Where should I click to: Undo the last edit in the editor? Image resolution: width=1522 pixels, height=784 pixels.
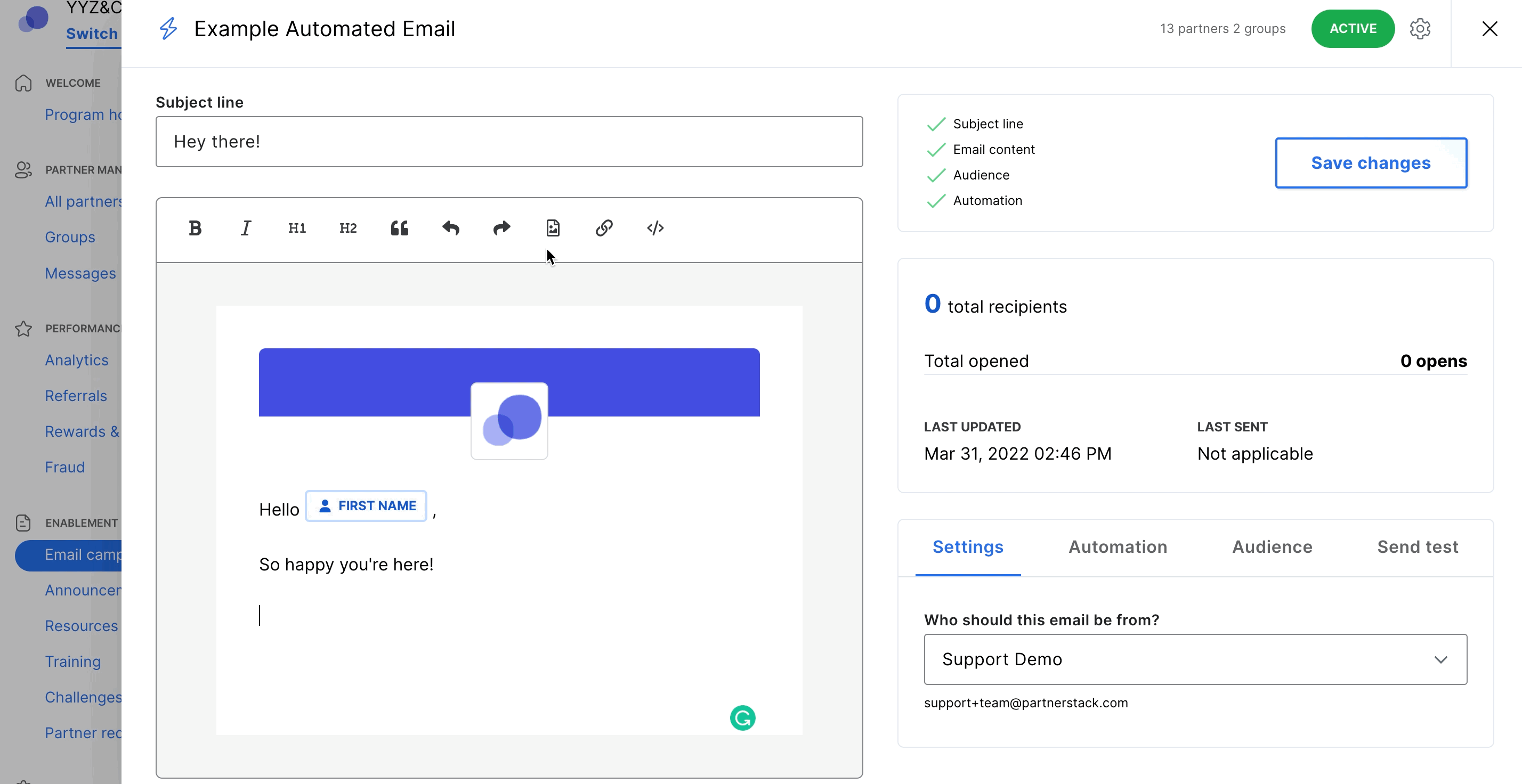[x=451, y=228]
